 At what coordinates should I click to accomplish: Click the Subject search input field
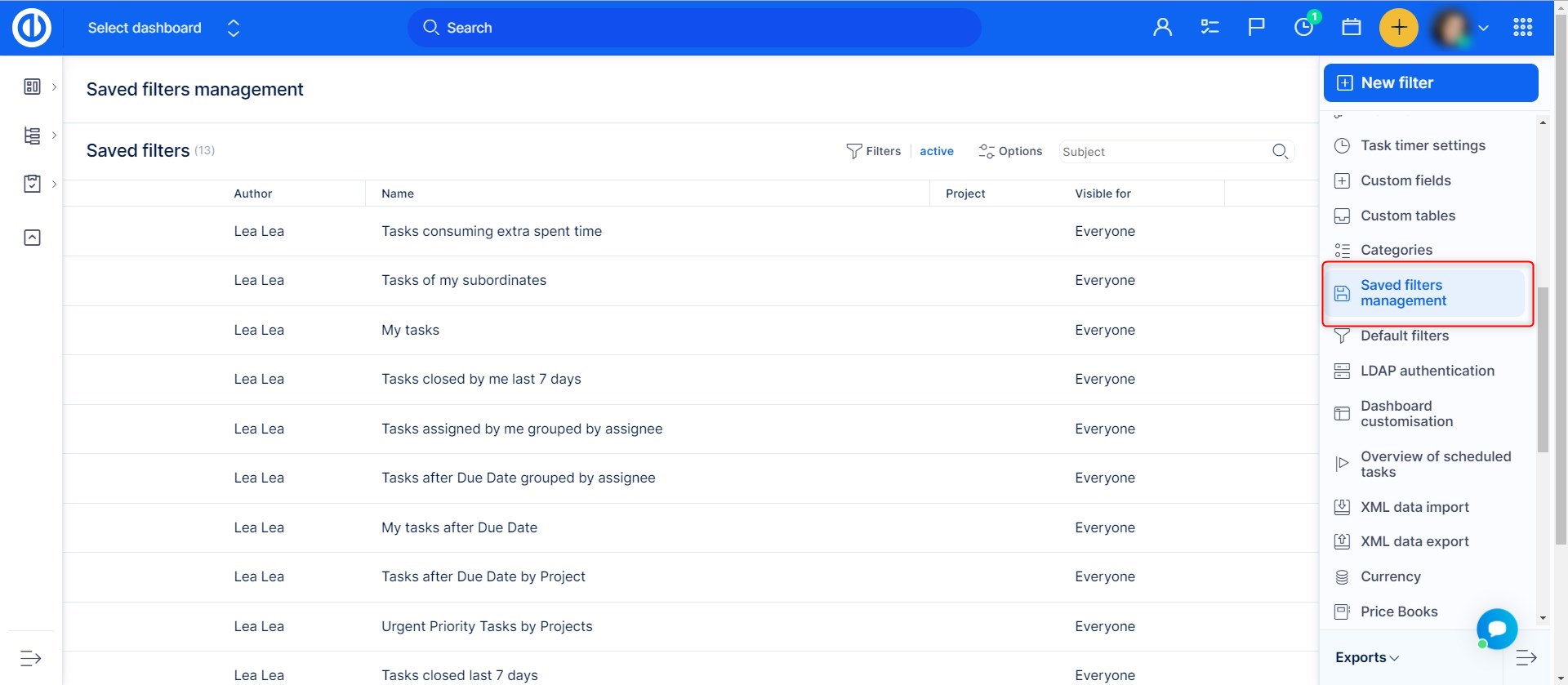pyautogui.click(x=1161, y=152)
